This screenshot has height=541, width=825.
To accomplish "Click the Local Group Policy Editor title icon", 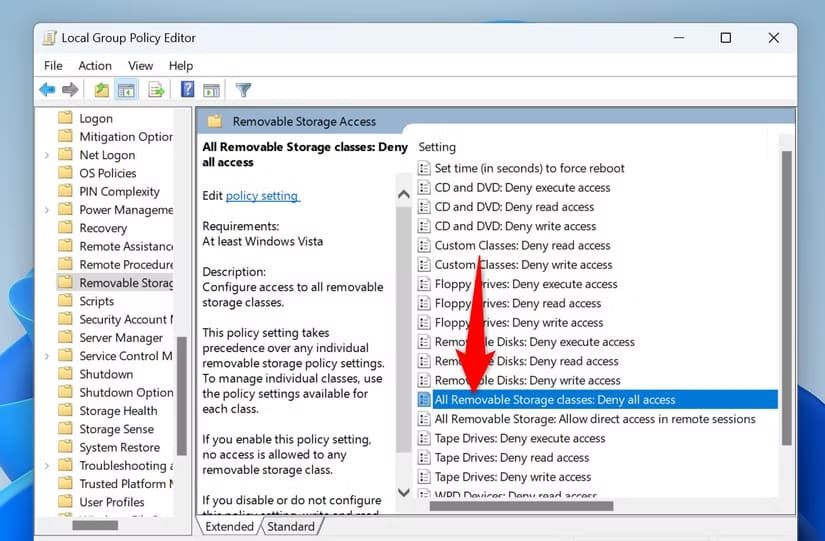I will click(49, 38).
